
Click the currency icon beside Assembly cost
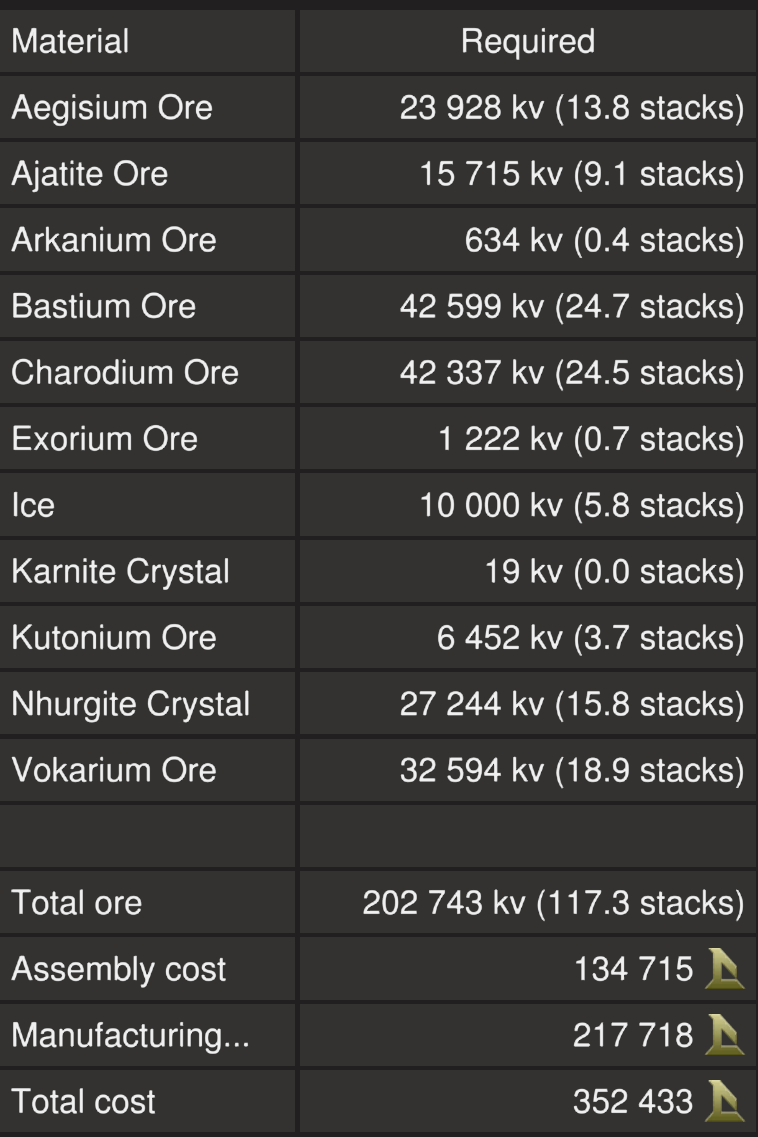[724, 969]
